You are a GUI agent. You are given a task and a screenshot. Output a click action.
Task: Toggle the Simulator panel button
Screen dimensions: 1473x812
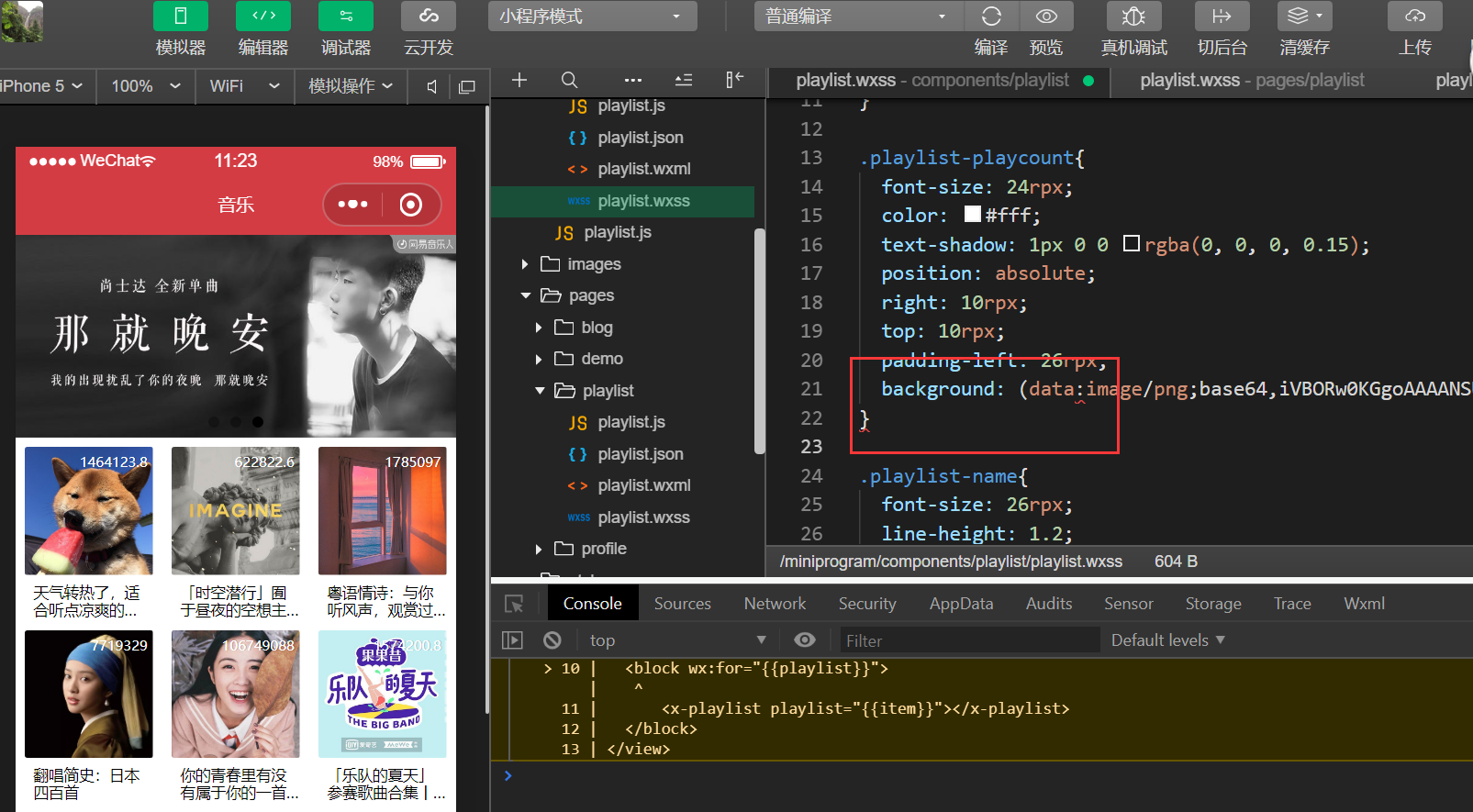pyautogui.click(x=181, y=17)
